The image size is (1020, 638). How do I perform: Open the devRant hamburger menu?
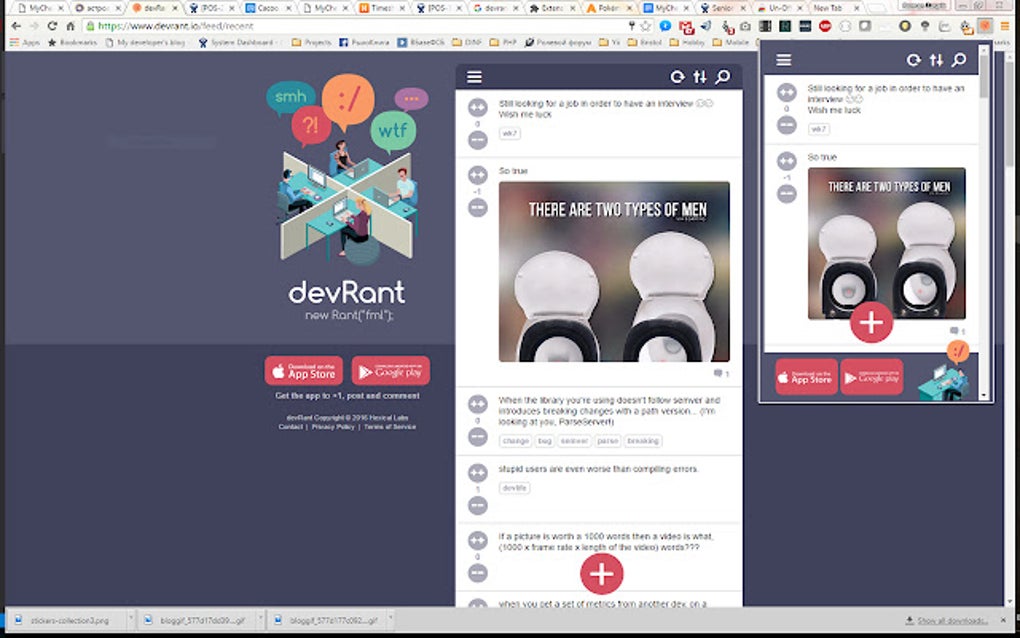pyautogui.click(x=474, y=76)
